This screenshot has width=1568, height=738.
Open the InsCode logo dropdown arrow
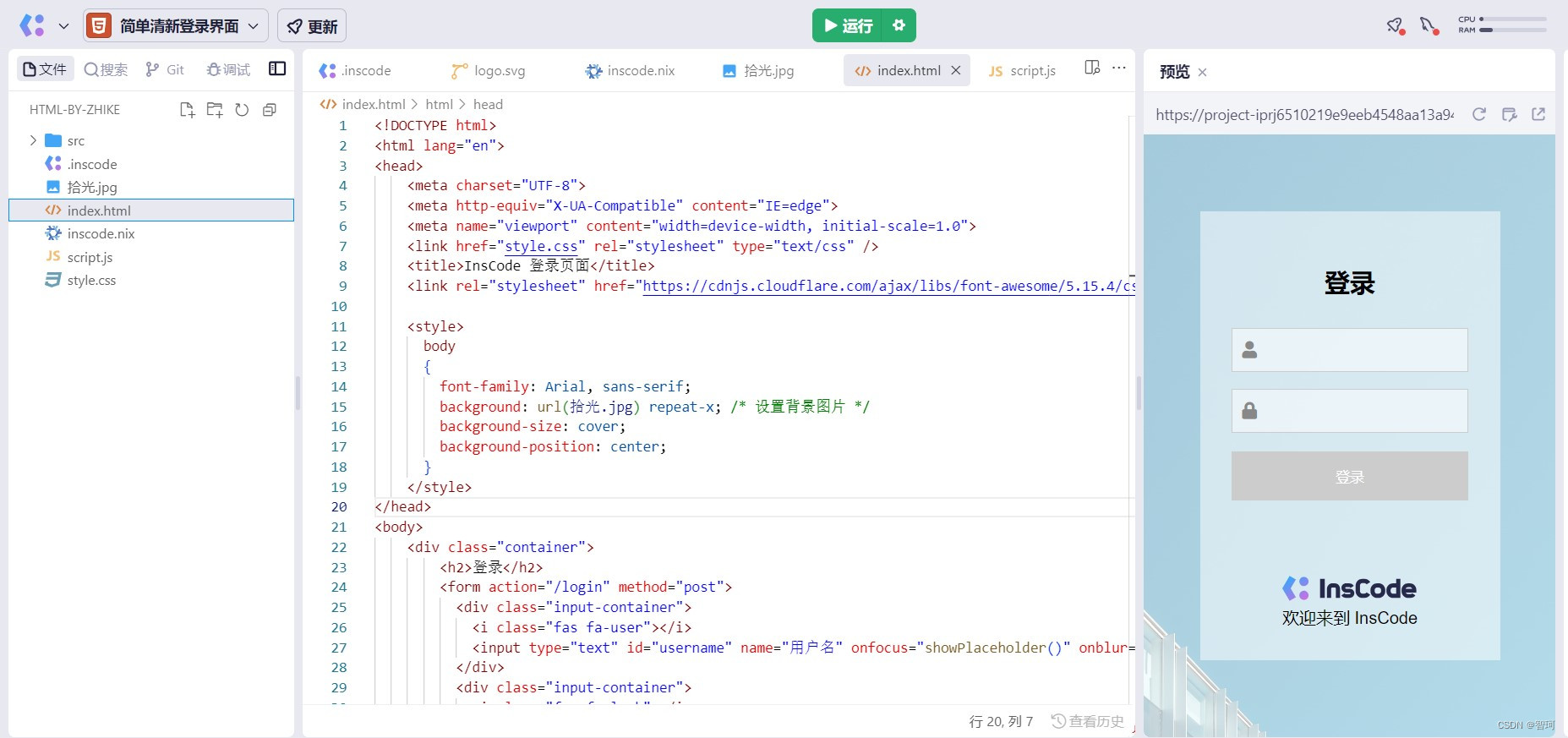click(63, 26)
